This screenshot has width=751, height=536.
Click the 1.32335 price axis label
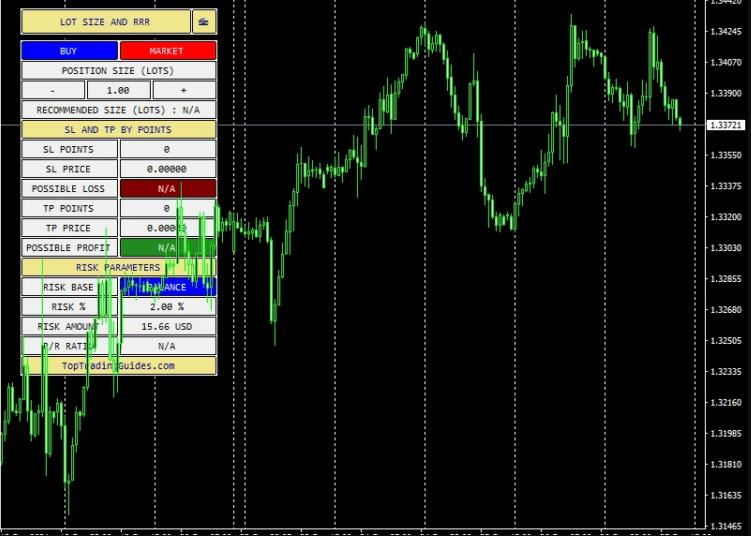point(726,371)
